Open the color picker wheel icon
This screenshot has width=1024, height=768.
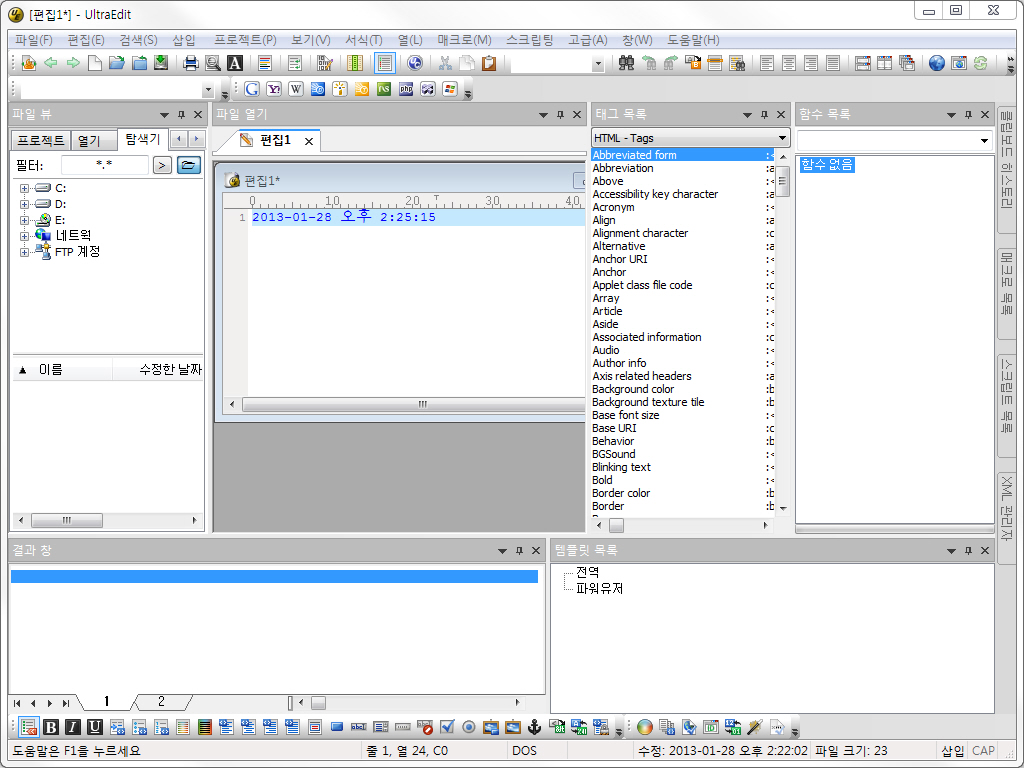[x=645, y=727]
